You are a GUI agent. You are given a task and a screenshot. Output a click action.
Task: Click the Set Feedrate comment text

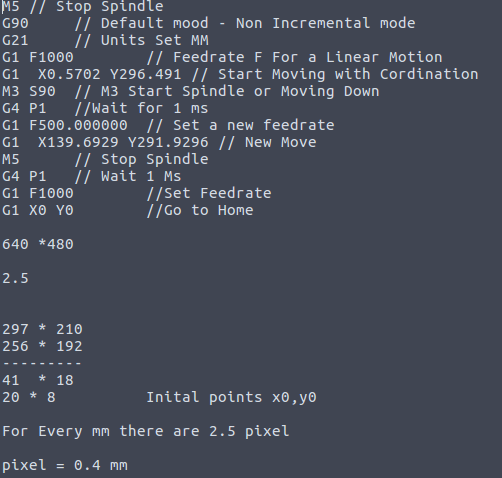[209, 193]
